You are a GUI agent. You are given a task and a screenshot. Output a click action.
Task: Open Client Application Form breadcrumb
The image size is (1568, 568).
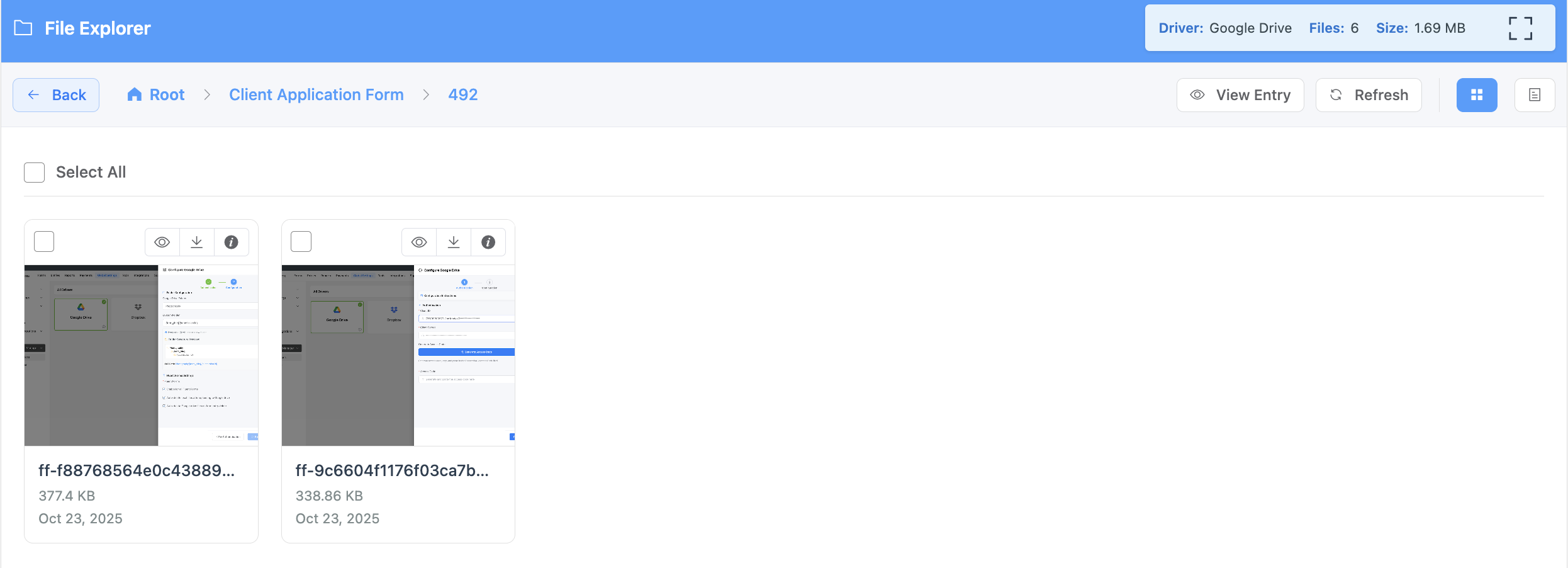316,95
